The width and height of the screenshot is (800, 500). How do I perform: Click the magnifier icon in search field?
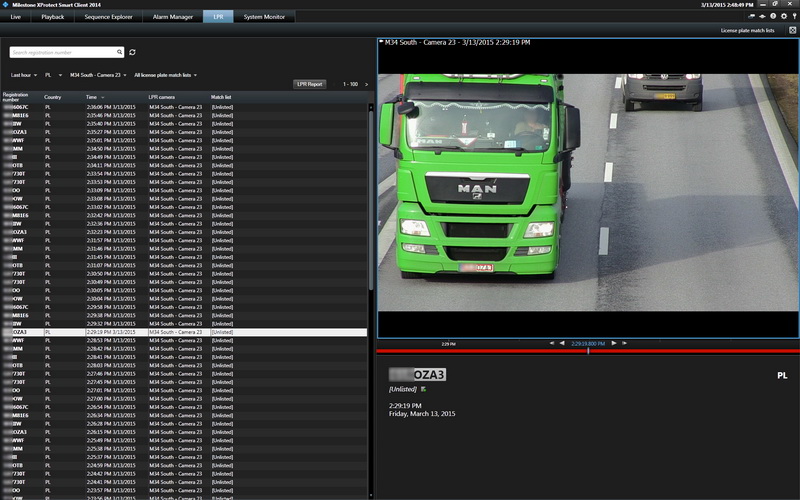[120, 52]
